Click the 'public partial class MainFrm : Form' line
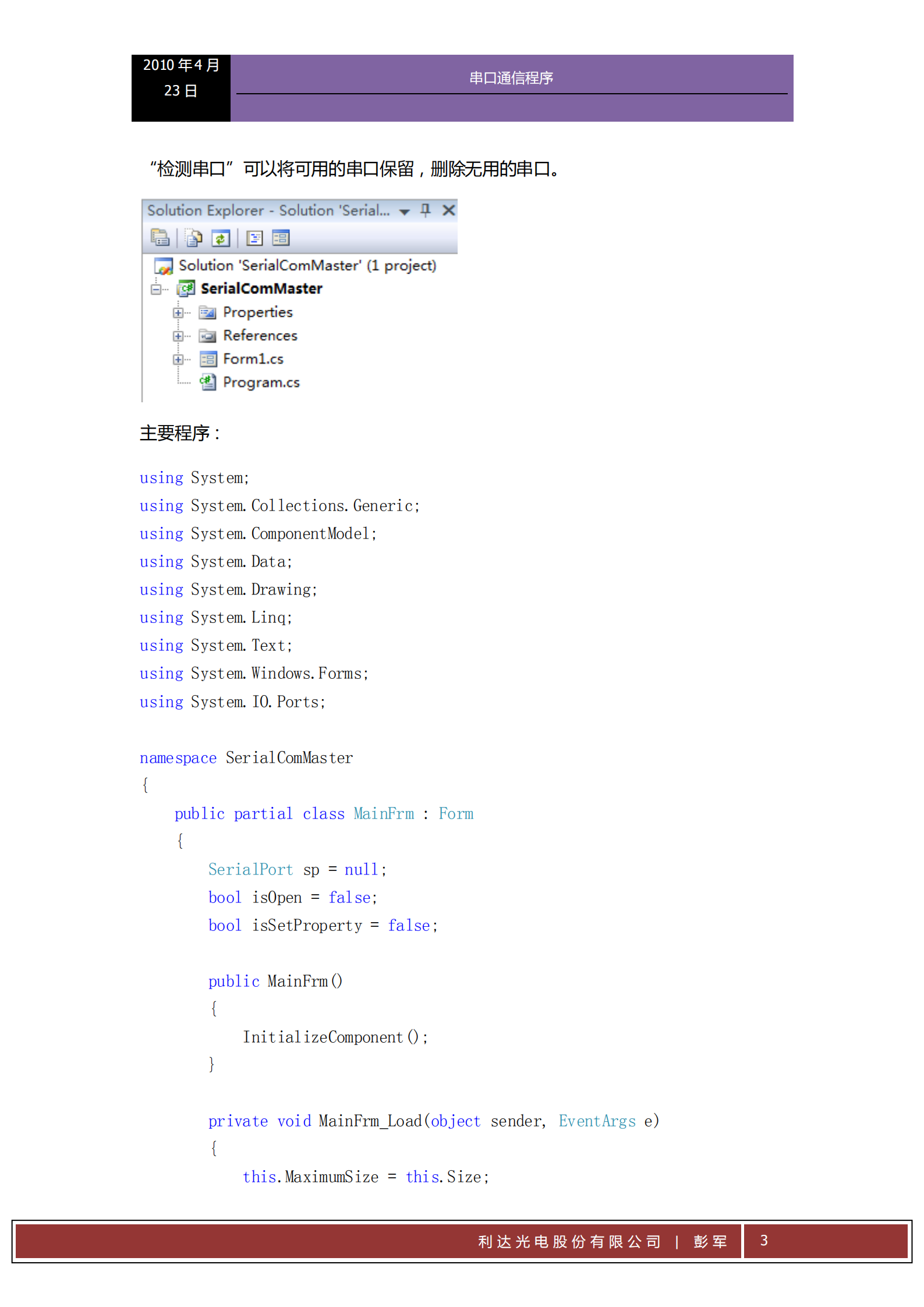 click(324, 814)
